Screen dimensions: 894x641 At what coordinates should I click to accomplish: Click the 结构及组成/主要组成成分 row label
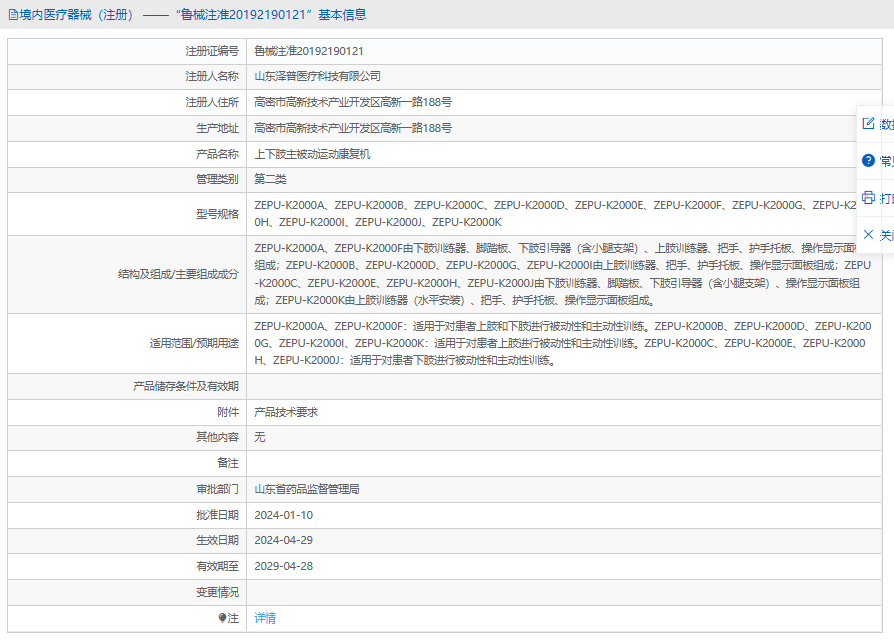pyautogui.click(x=178, y=274)
